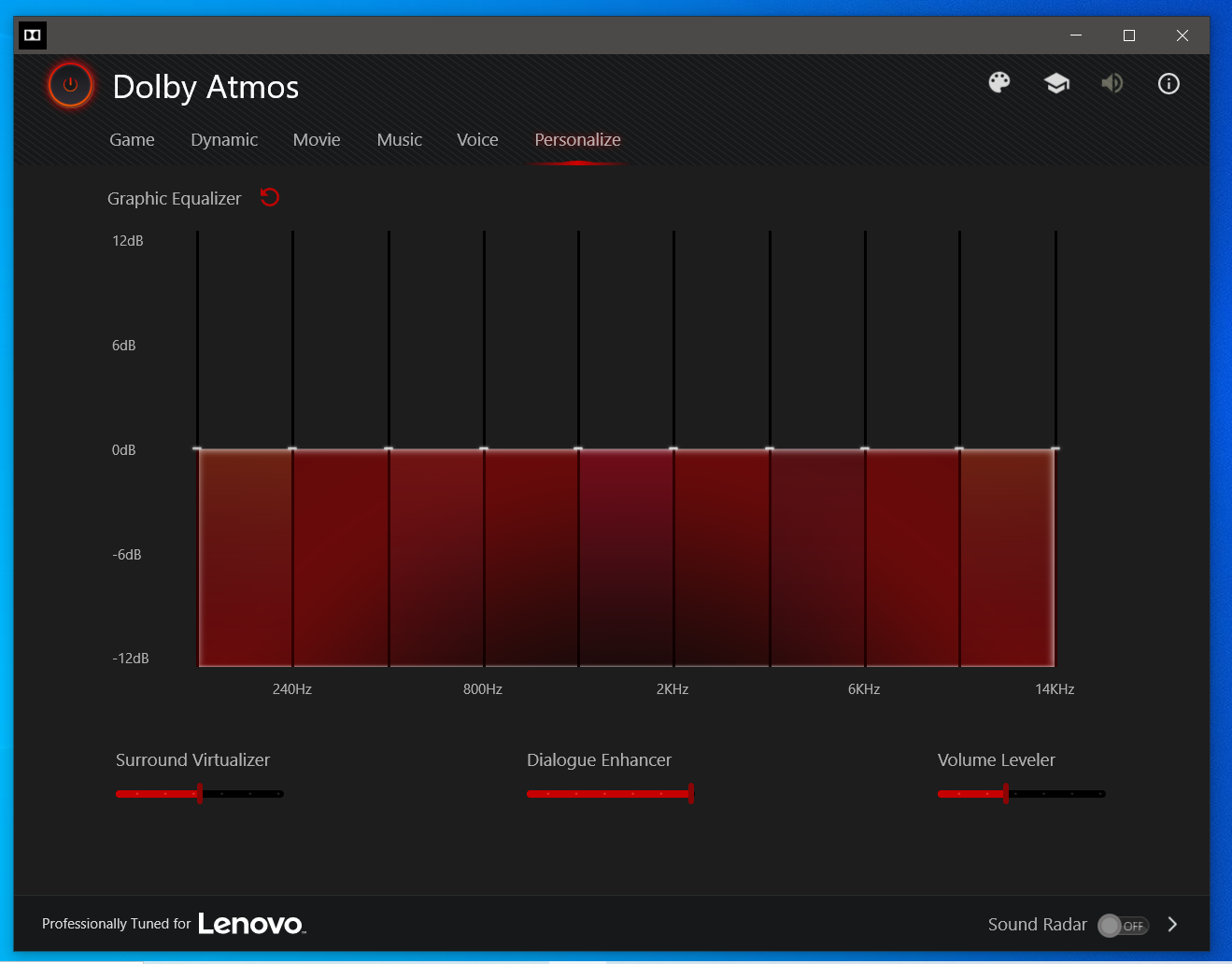This screenshot has height=964, width=1232.
Task: Close the Dolby Atmos window
Action: (1182, 35)
